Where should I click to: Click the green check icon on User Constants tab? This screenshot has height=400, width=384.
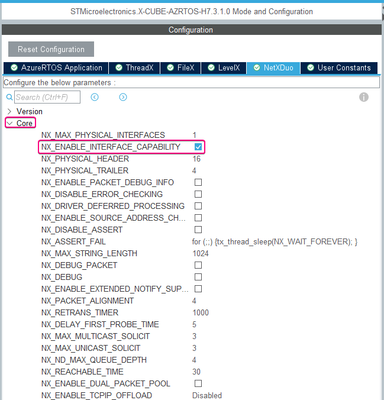coord(310,68)
